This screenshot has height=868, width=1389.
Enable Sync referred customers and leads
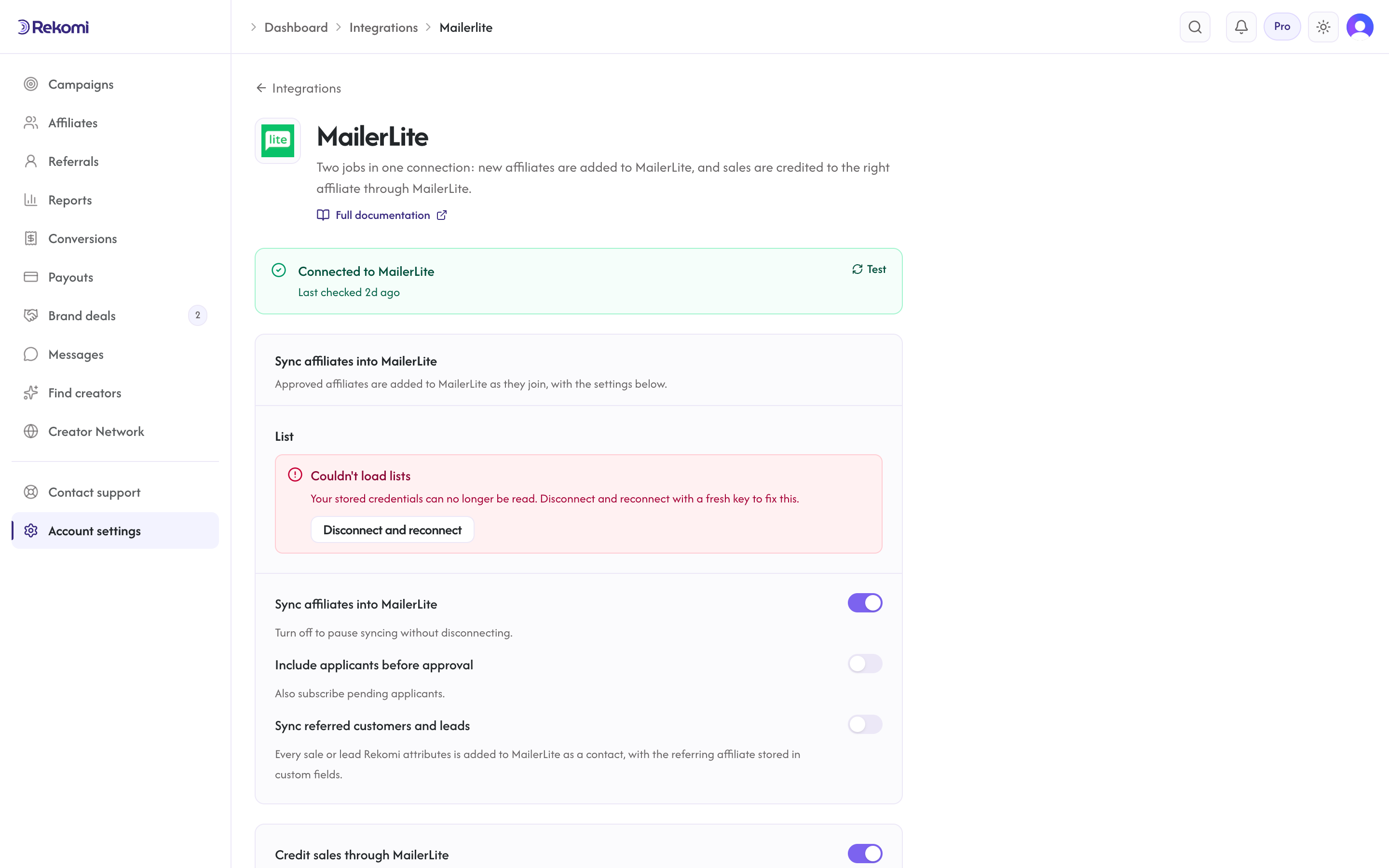click(864, 724)
